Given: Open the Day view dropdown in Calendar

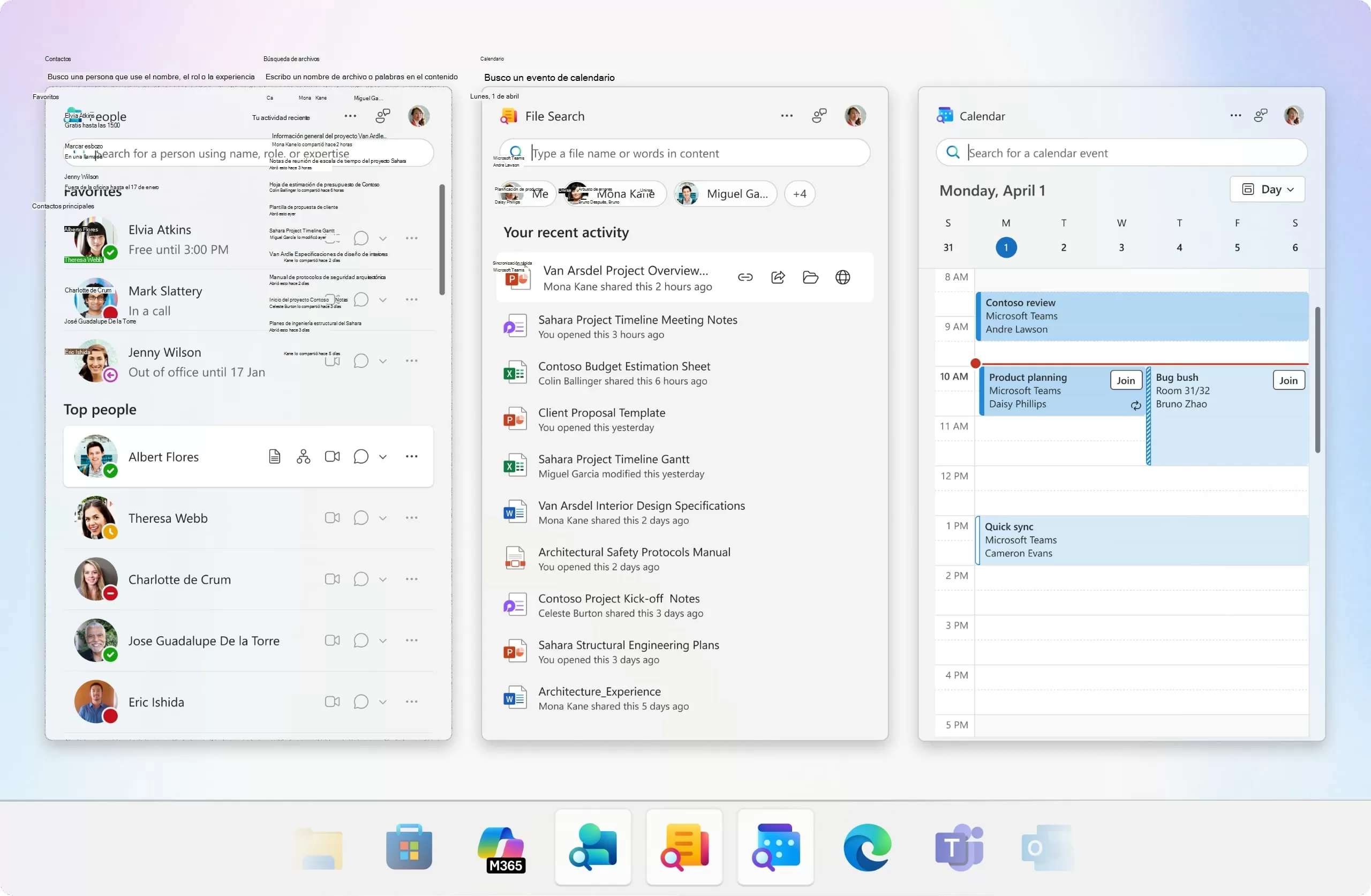Looking at the screenshot, I should [1267, 189].
